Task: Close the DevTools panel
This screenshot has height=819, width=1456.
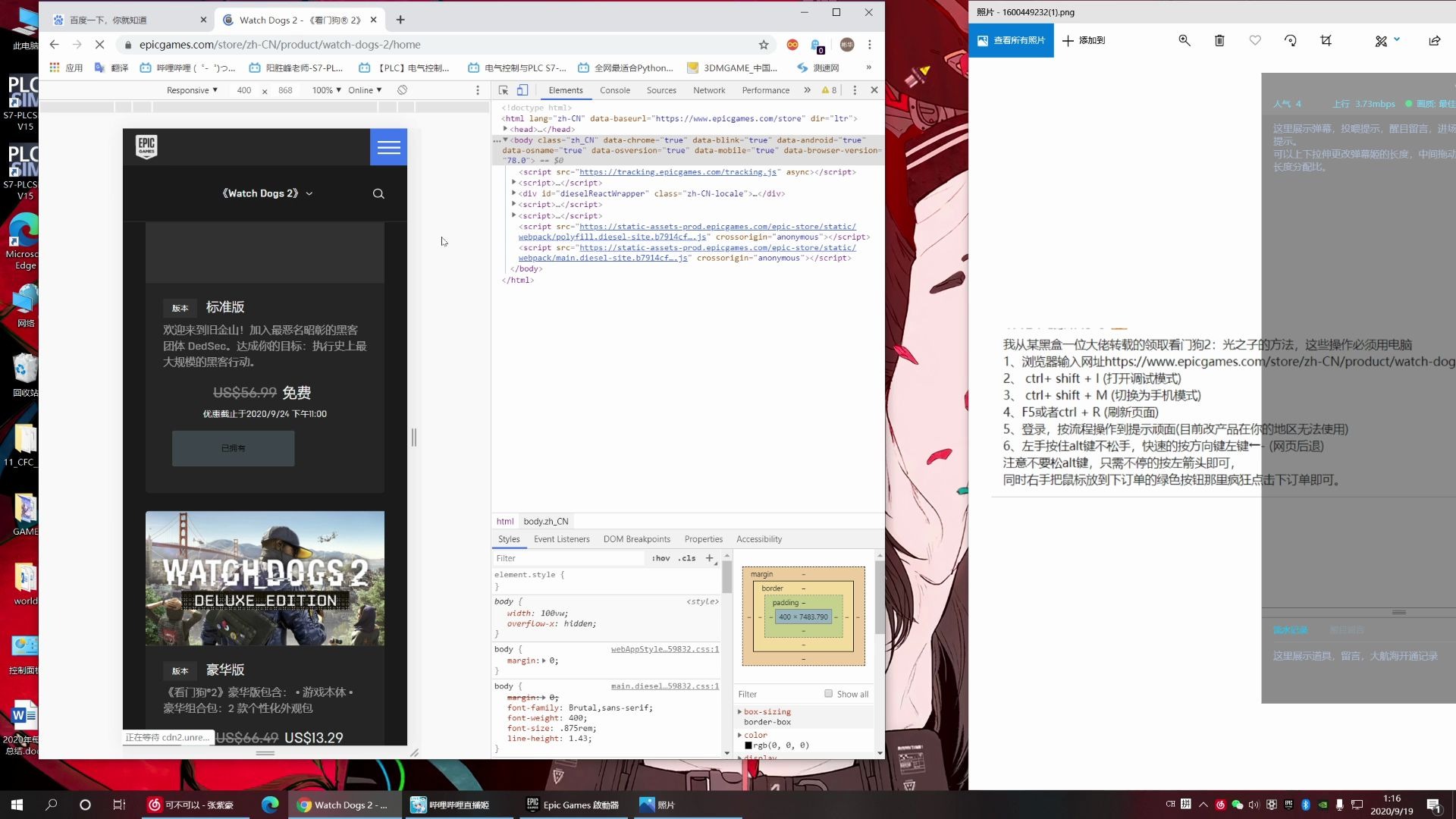Action: pyautogui.click(x=874, y=90)
